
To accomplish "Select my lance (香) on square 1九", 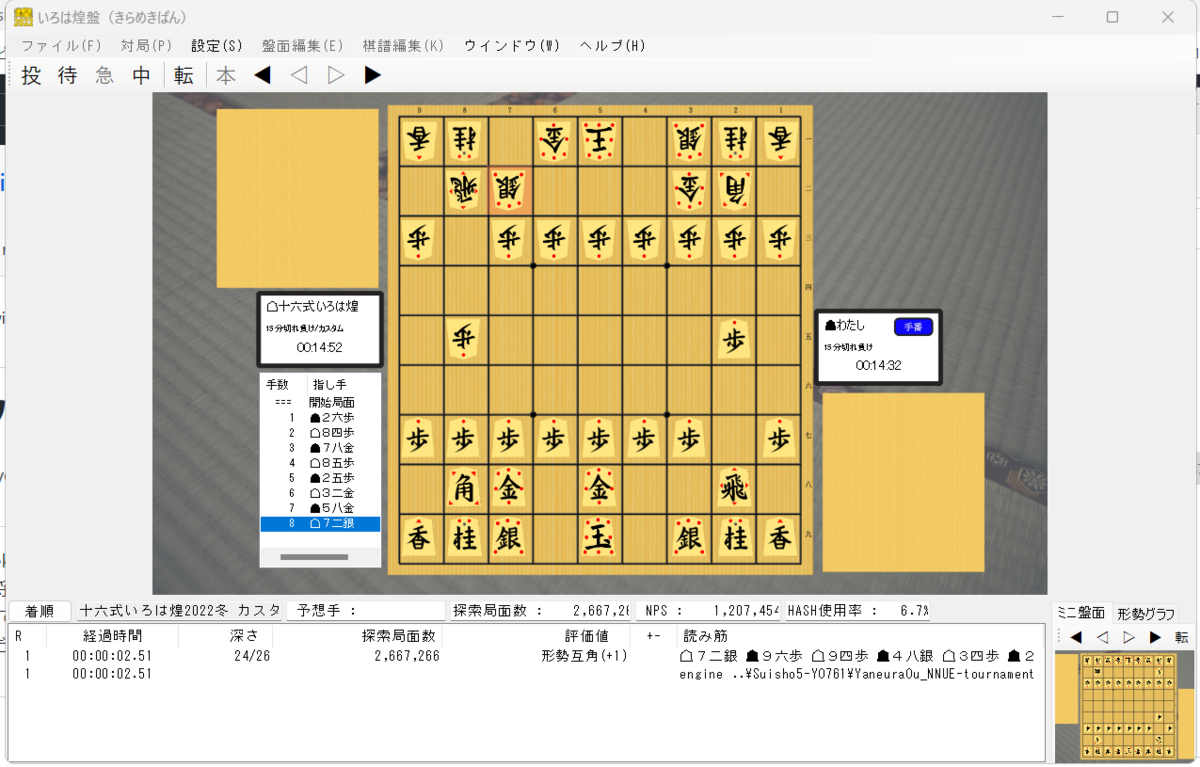I will 780,538.
